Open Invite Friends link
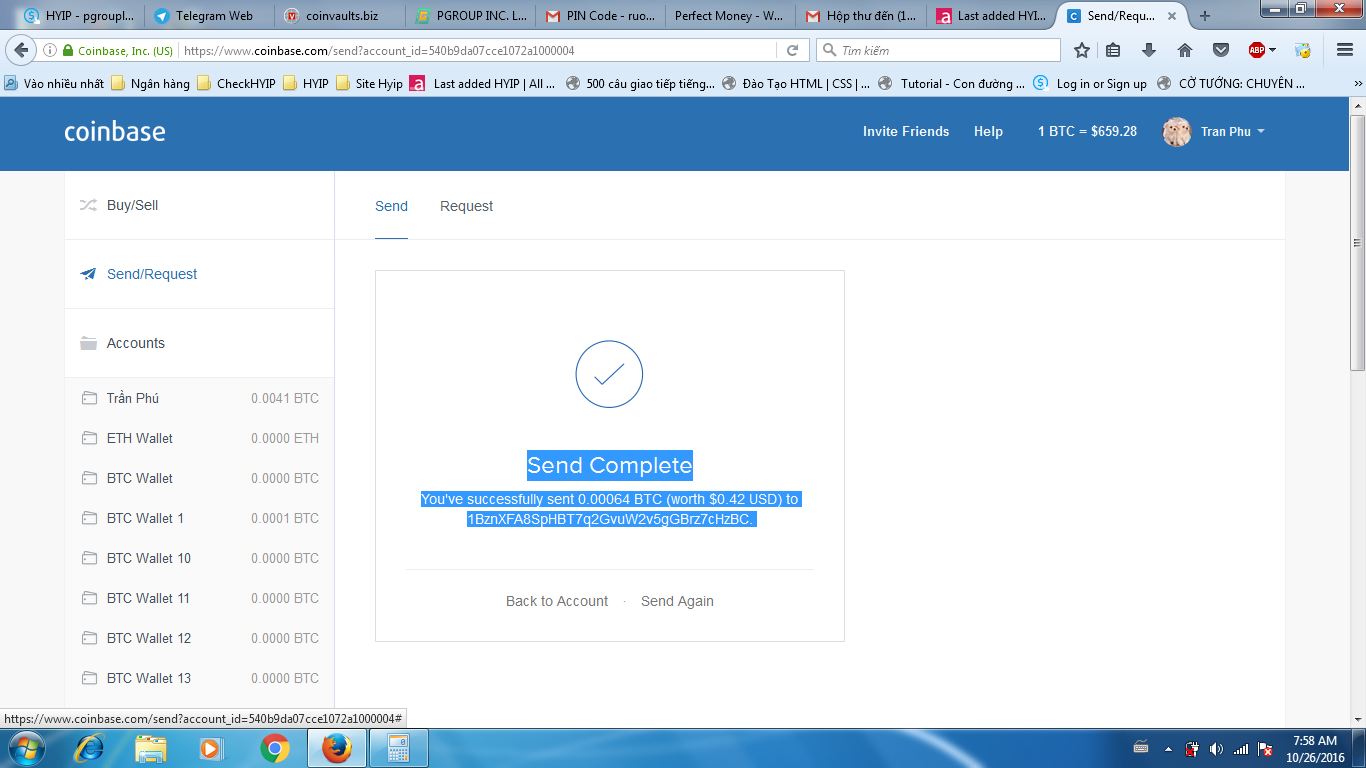 coord(906,131)
